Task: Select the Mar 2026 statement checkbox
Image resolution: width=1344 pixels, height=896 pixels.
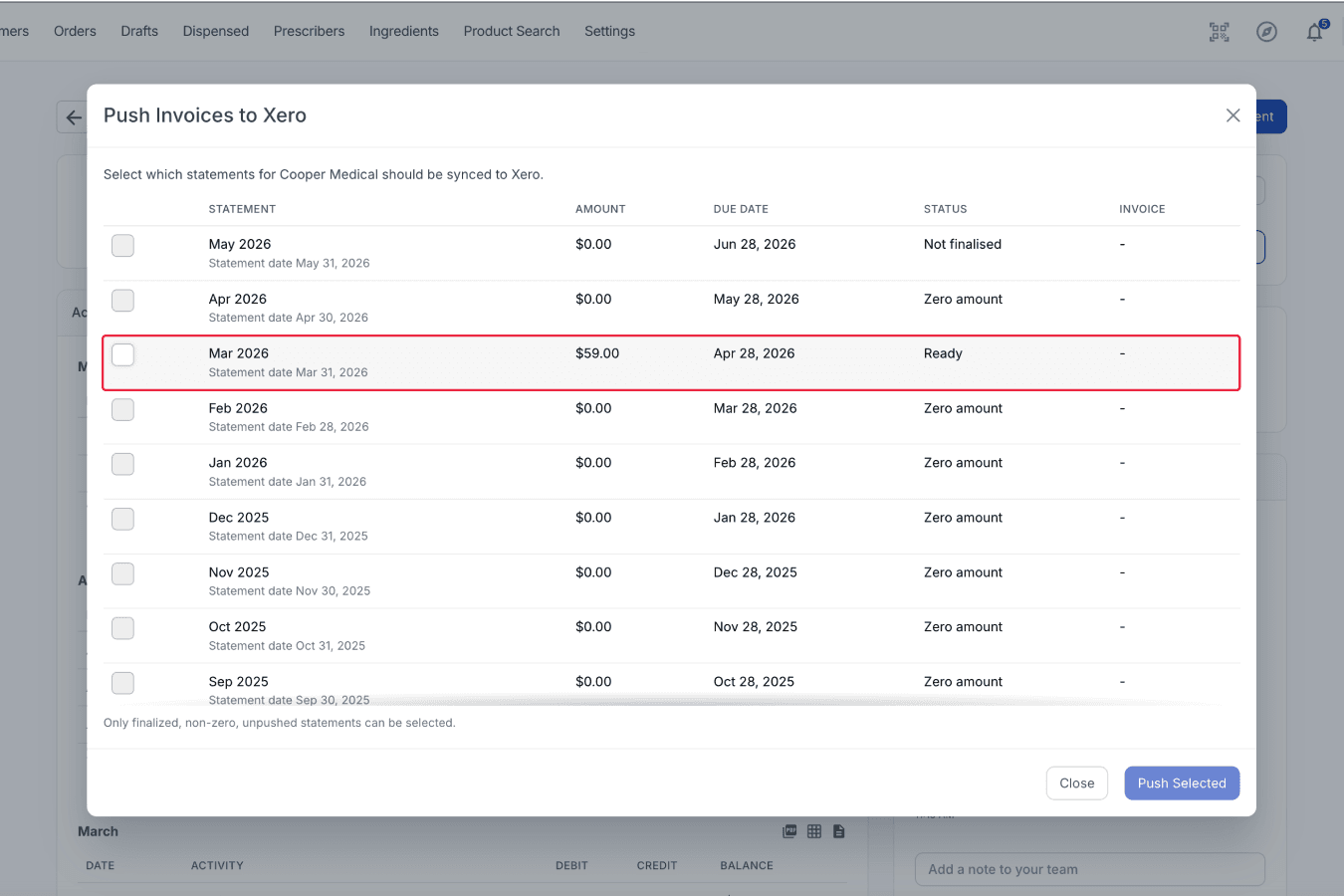Action: pos(122,354)
